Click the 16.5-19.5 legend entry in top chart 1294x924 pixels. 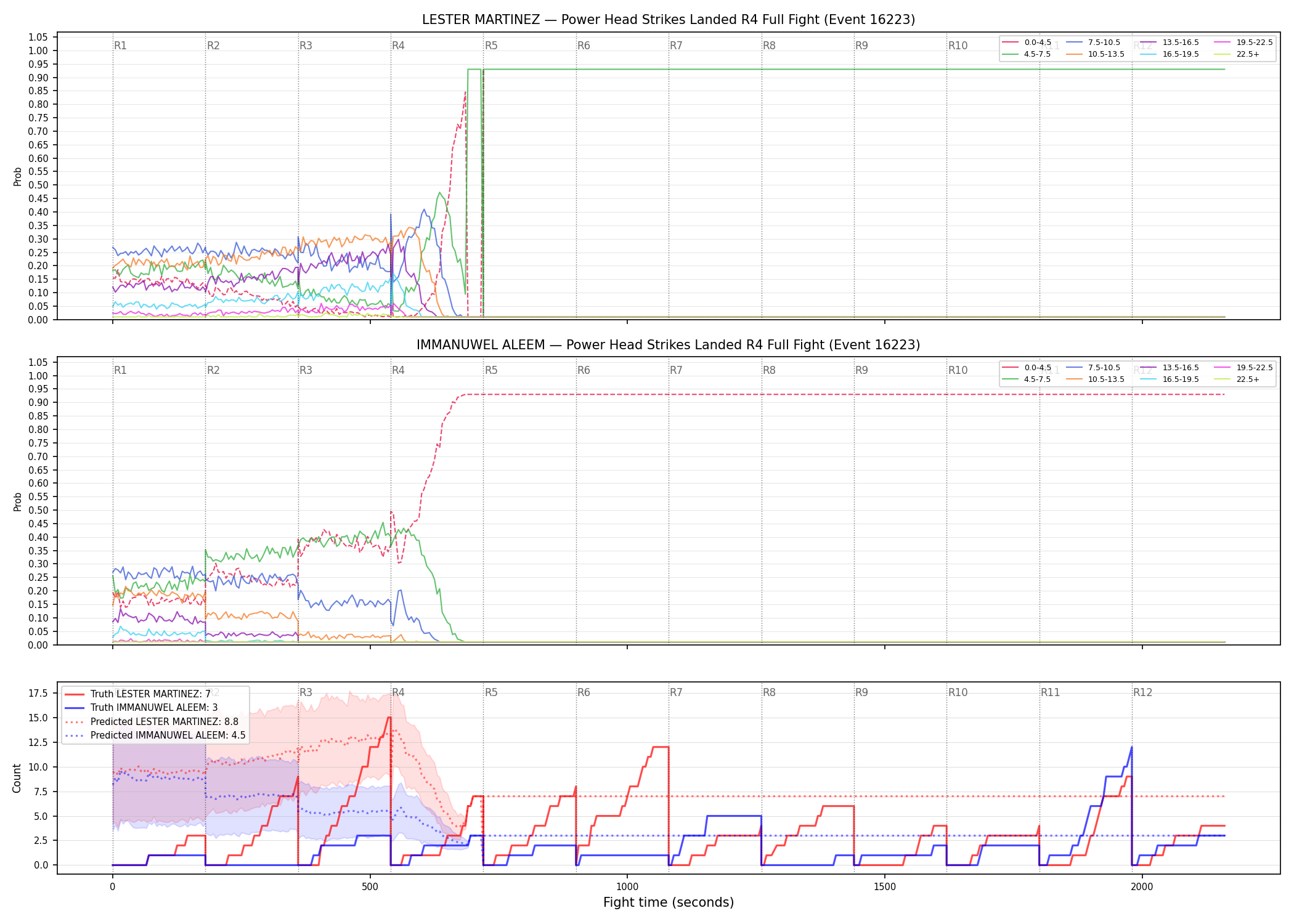[x=1170, y=54]
